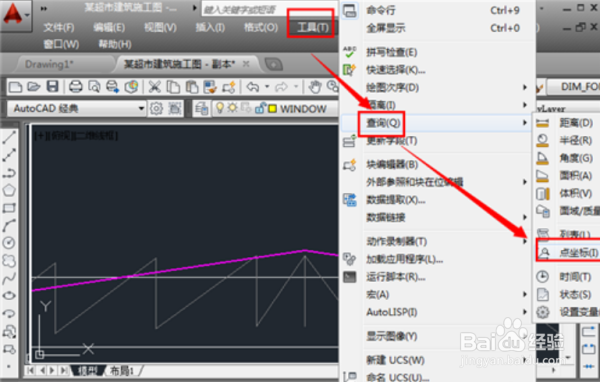Save drawing with the floppy disk icon
600x382 pixels.
pyautogui.click(x=52, y=87)
